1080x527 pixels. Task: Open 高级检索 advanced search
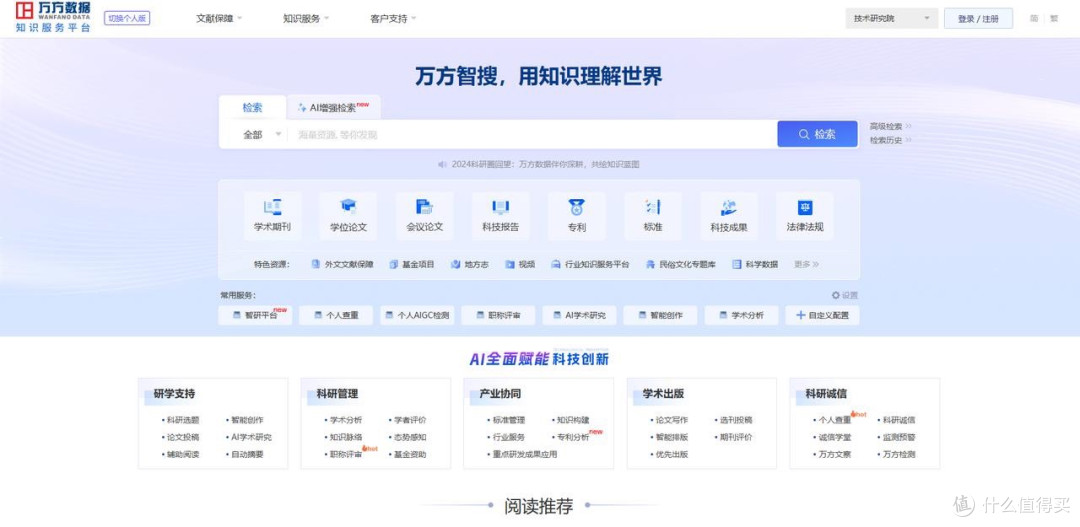[x=890, y=126]
